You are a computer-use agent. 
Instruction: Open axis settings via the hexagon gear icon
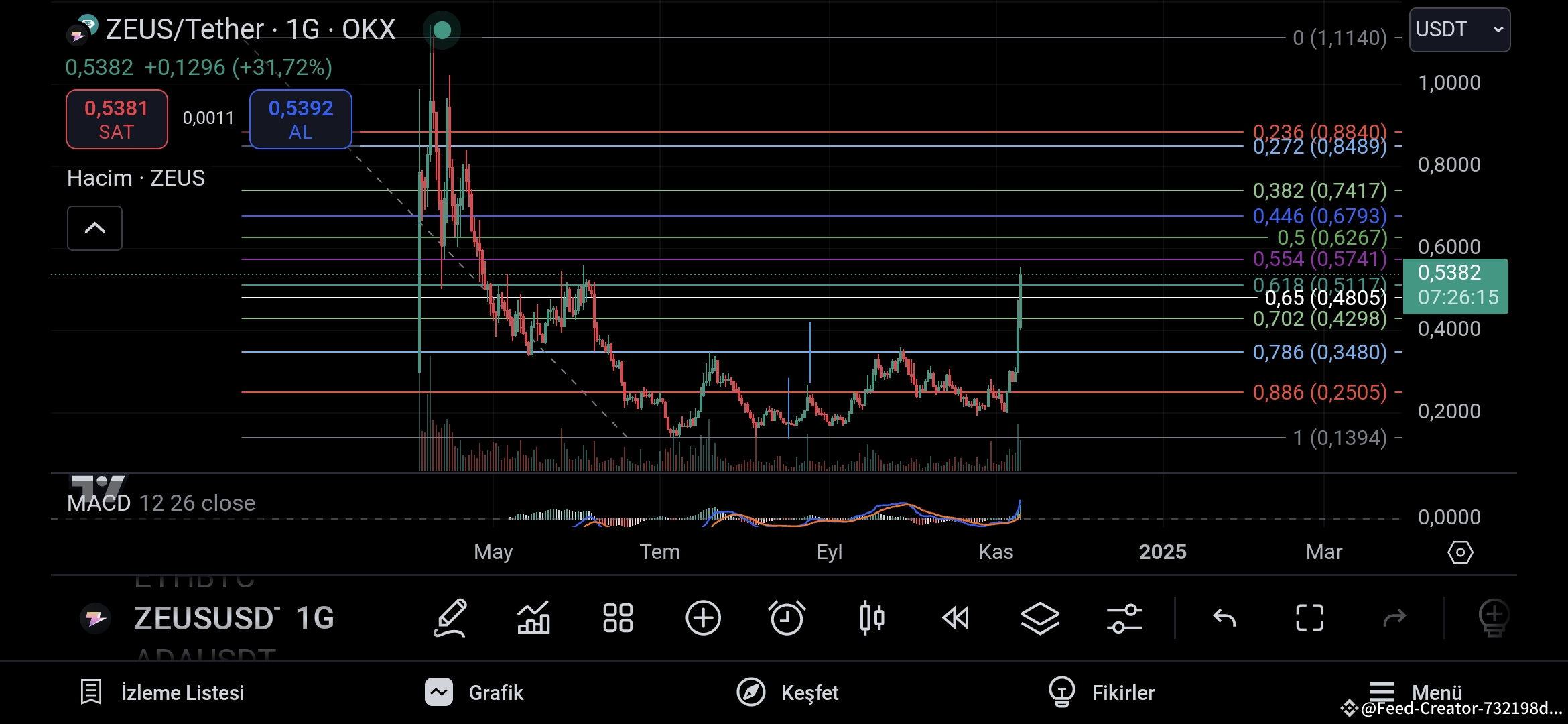pos(1460,552)
